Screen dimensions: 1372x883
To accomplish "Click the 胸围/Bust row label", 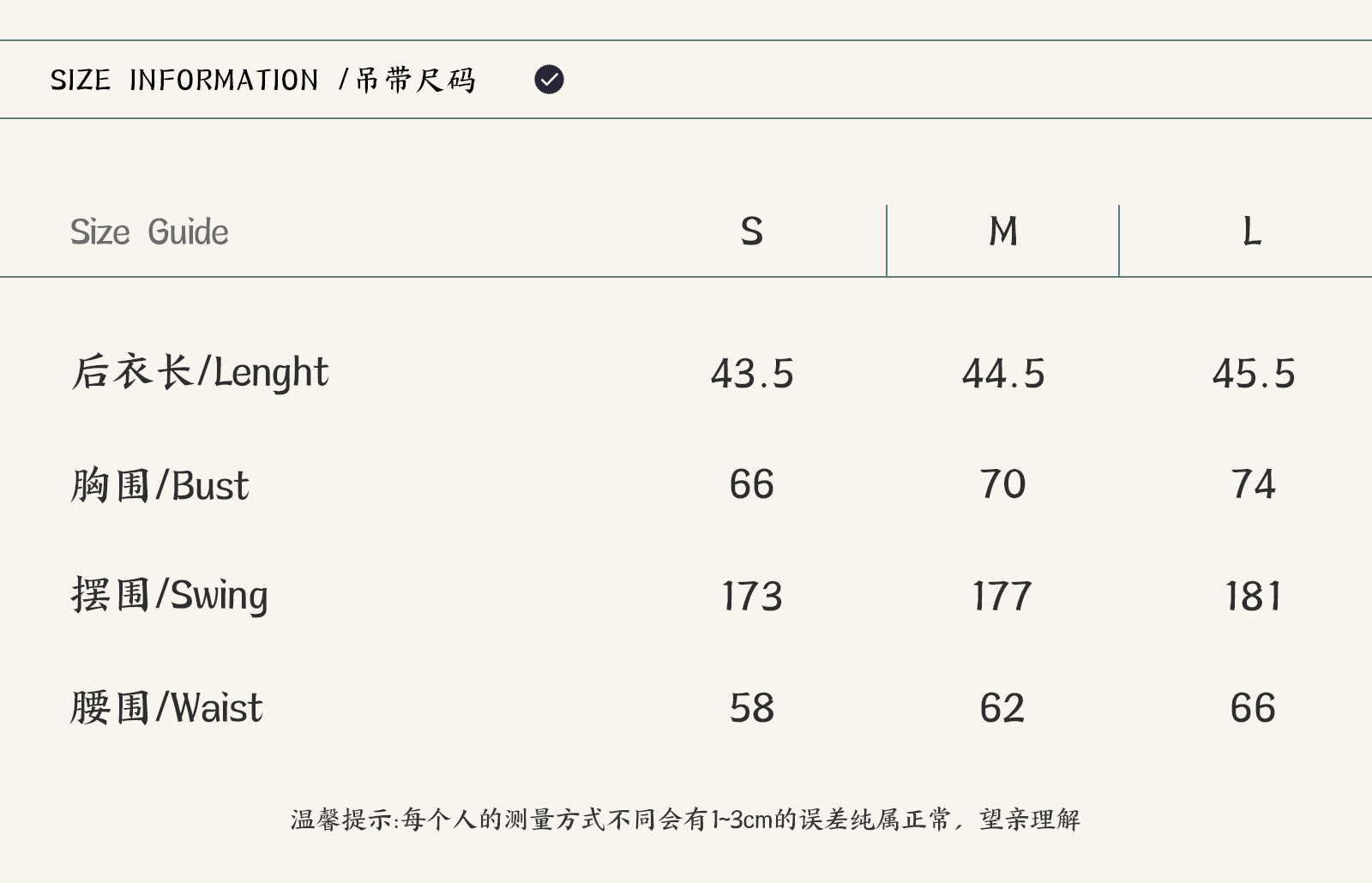I will pos(159,485).
